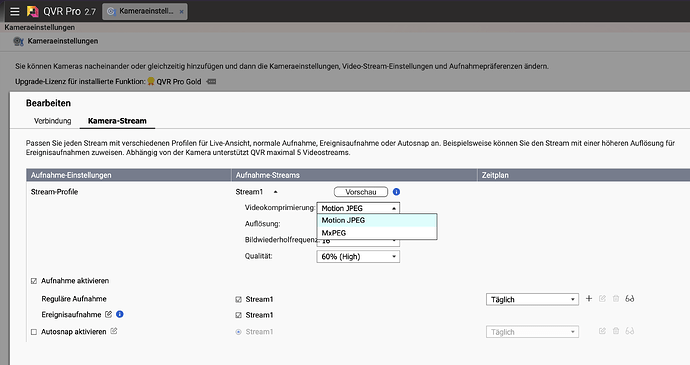
Task: Click the Aufnahme-Streams column header
Action: point(354,175)
